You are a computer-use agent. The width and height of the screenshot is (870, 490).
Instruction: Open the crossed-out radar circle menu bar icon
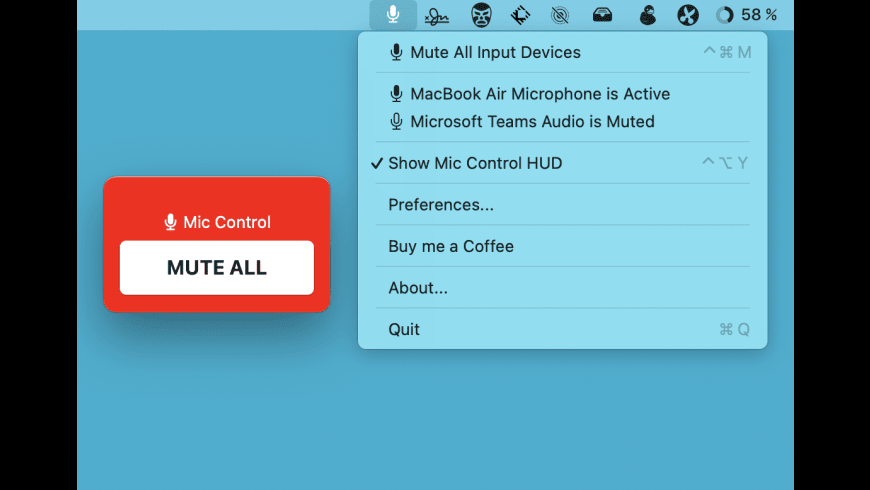(x=560, y=15)
